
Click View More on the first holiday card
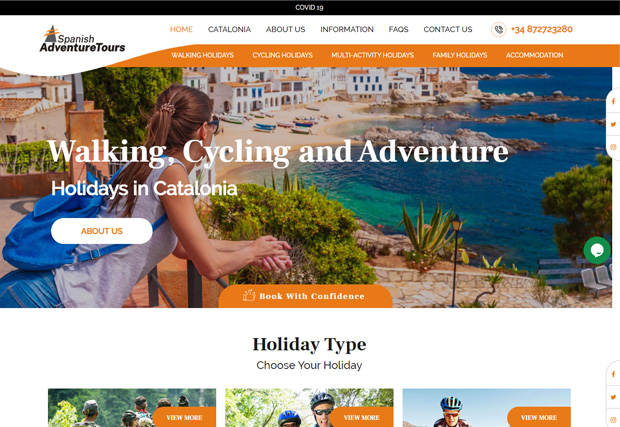[184, 418]
